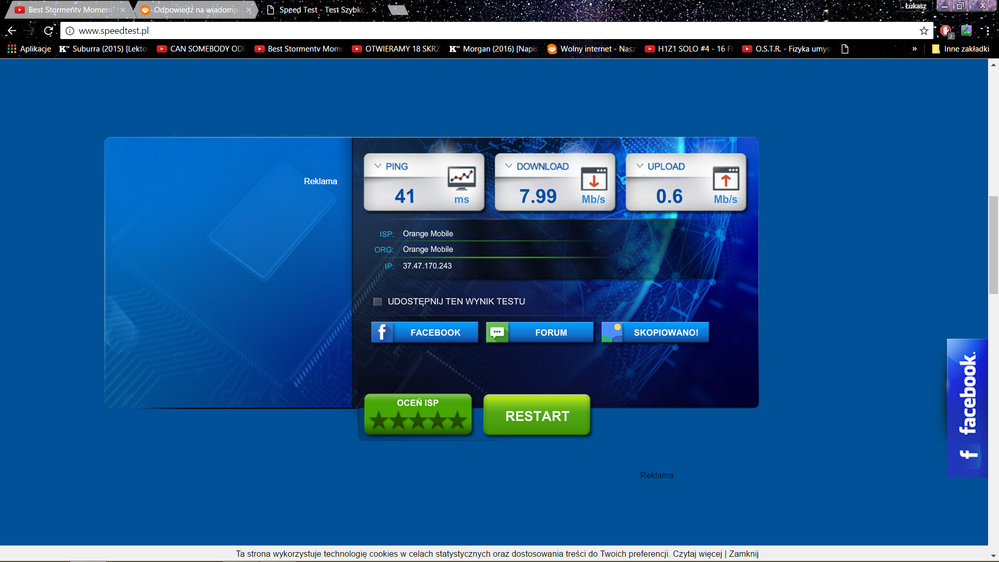Switch to Odpowiedź na wiadomość tab
The image size is (999, 562).
click(x=194, y=10)
